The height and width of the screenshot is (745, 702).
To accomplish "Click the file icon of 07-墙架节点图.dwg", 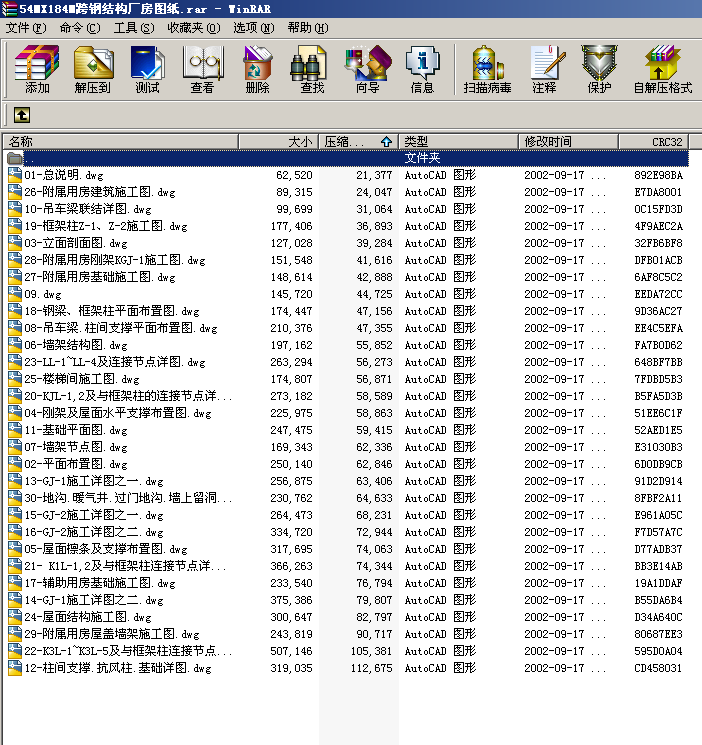I will coord(15,447).
